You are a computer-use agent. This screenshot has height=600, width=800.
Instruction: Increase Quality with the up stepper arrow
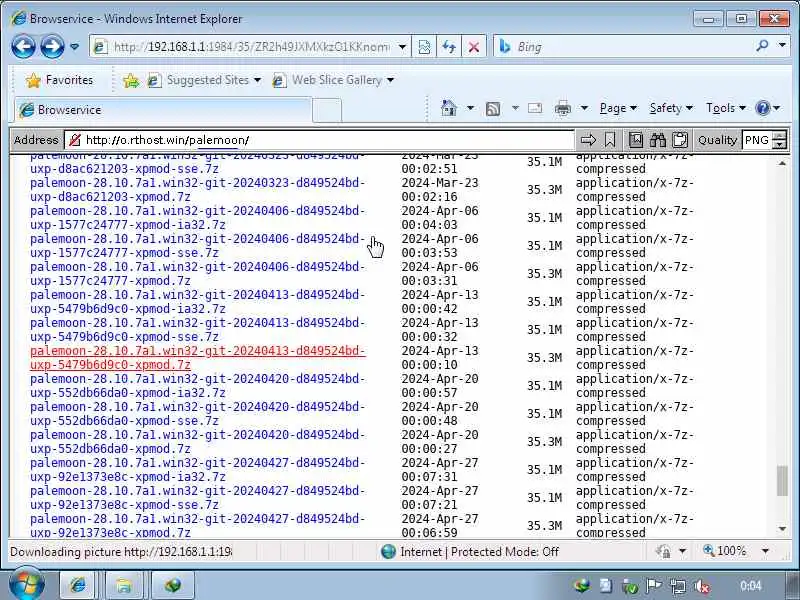779,135
